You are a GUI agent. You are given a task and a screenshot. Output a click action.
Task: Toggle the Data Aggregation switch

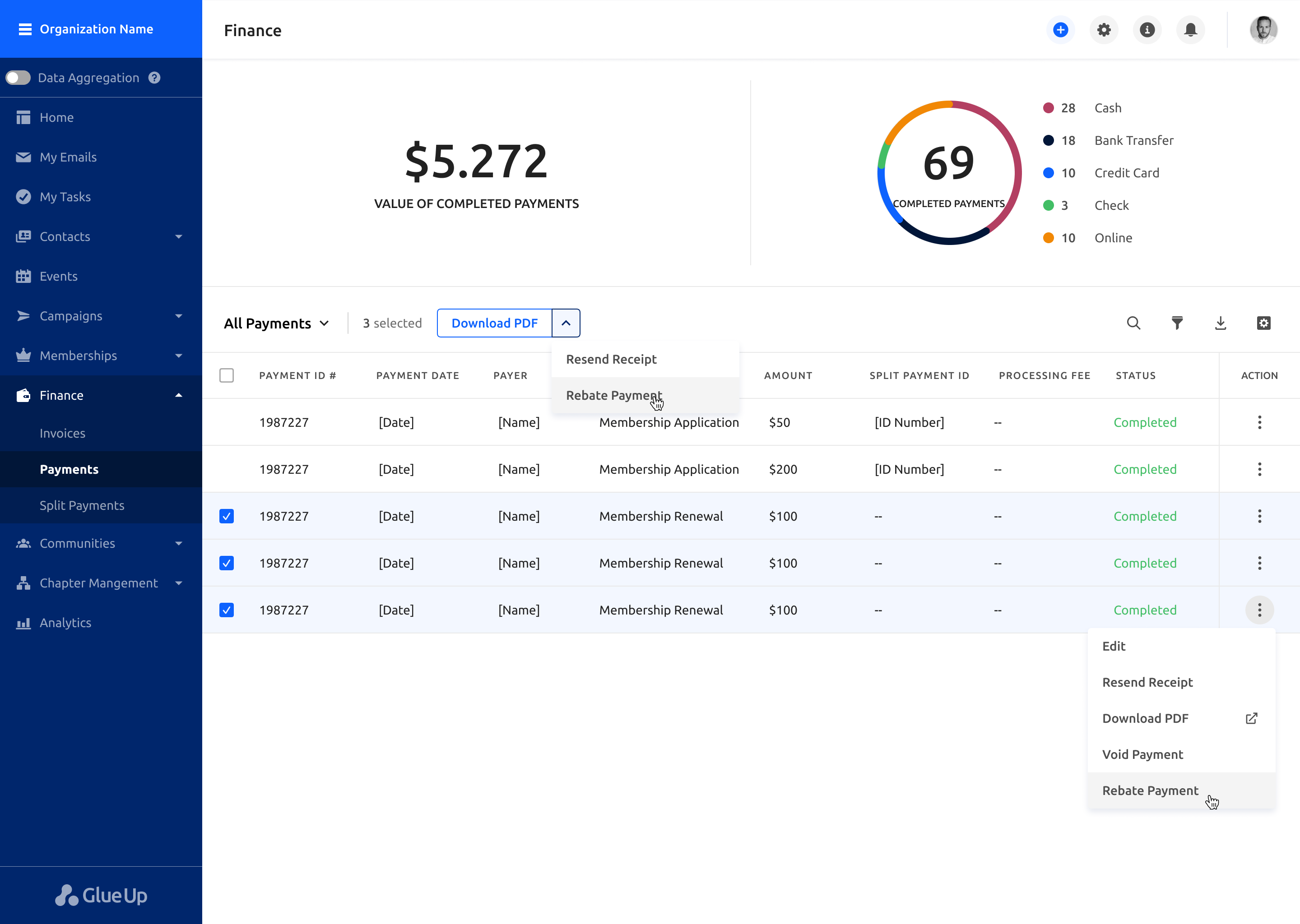pos(18,78)
